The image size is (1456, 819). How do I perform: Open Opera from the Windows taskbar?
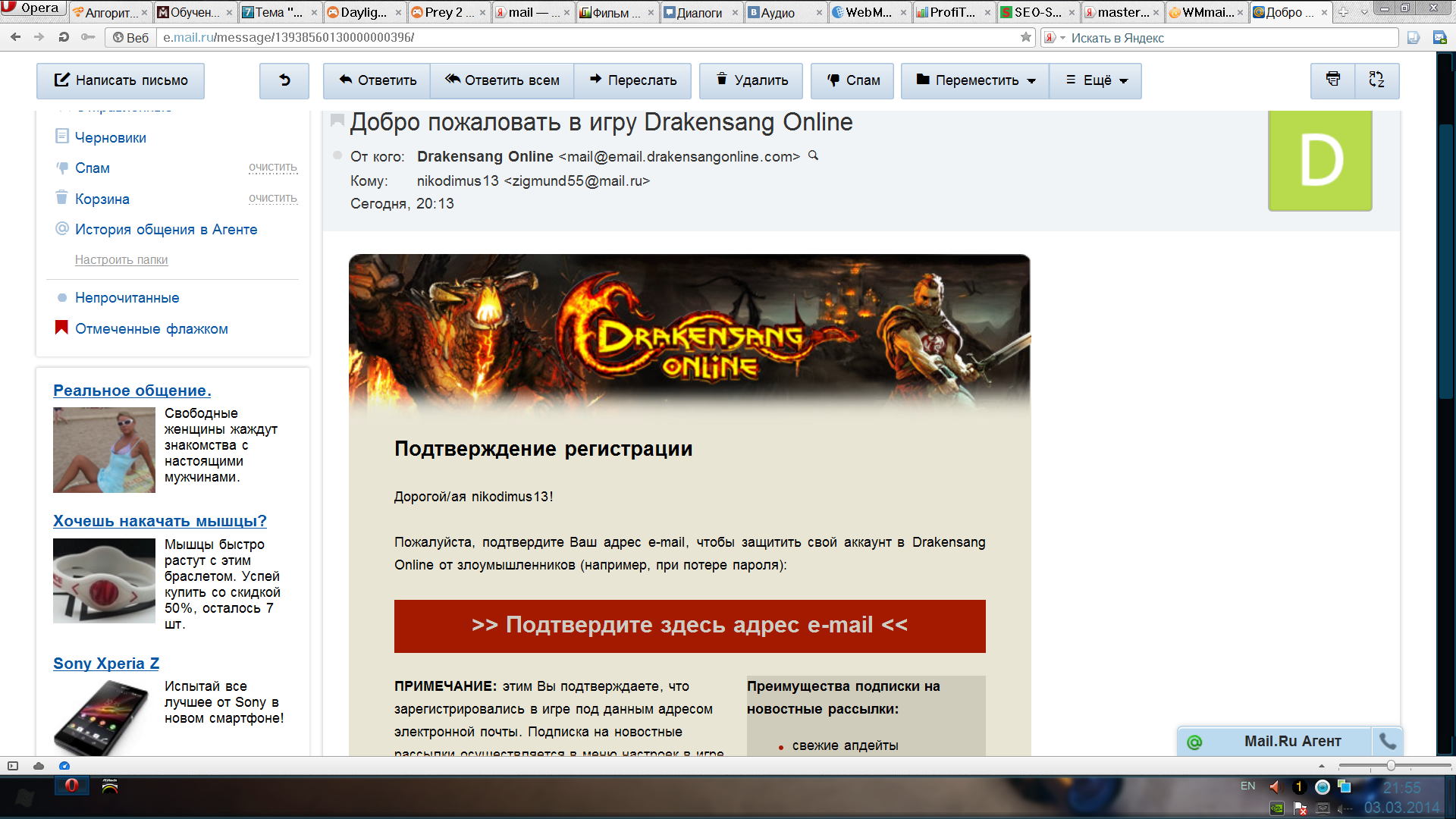(x=72, y=786)
